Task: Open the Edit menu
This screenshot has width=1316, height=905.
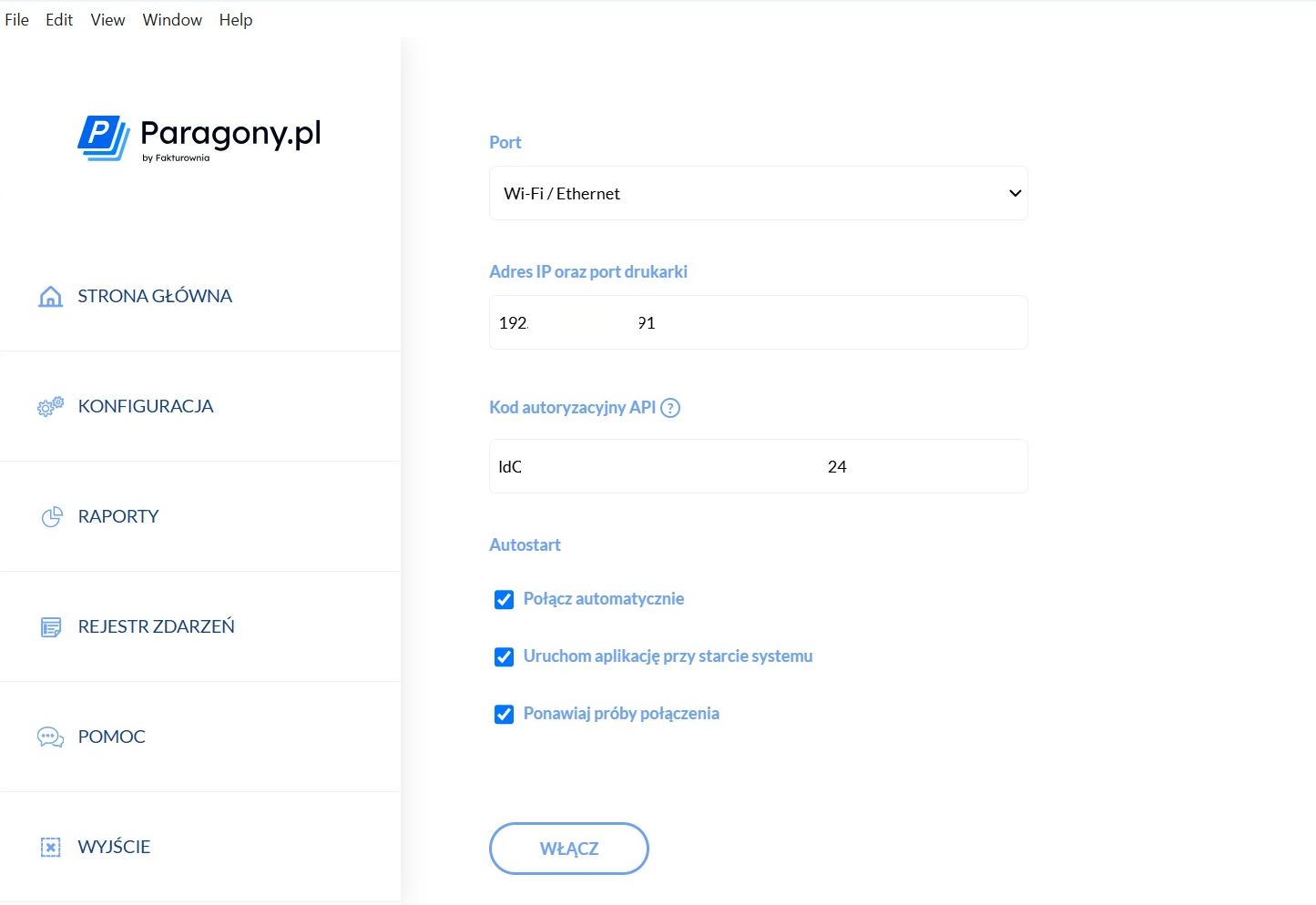Action: [x=59, y=20]
